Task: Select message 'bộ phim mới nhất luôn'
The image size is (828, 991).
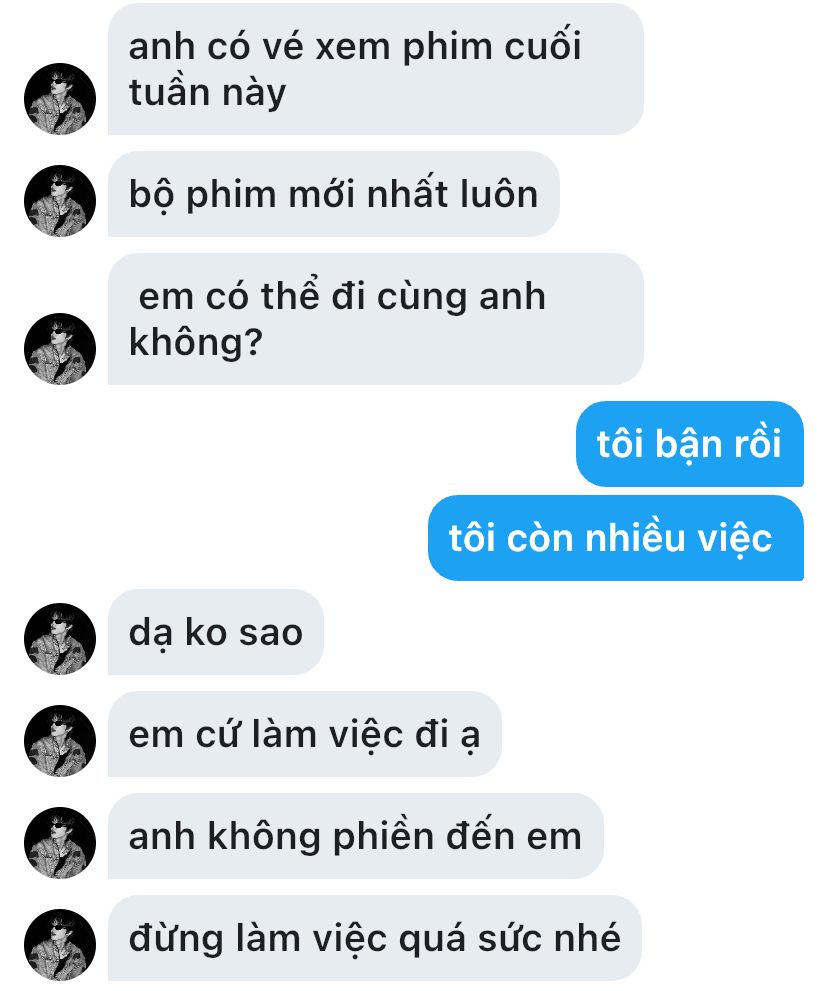Action: tap(334, 194)
